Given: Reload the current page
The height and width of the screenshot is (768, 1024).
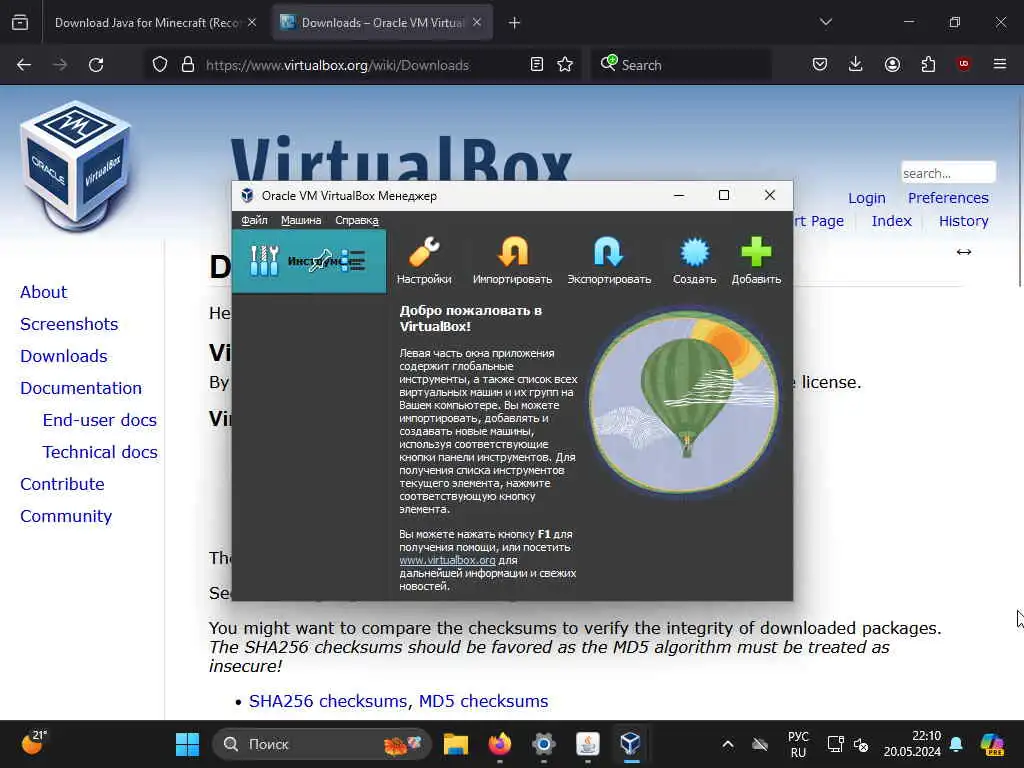Looking at the screenshot, I should pyautogui.click(x=96, y=65).
